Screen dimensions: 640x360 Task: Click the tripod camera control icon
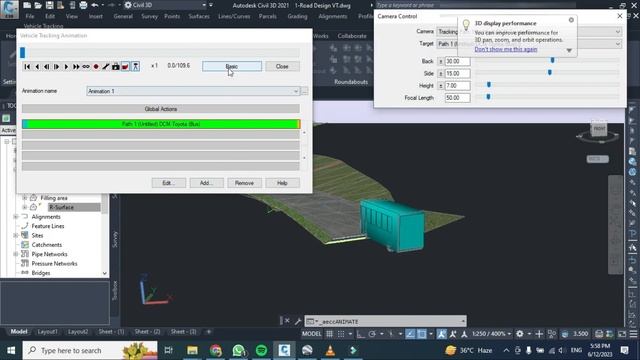click(136, 66)
